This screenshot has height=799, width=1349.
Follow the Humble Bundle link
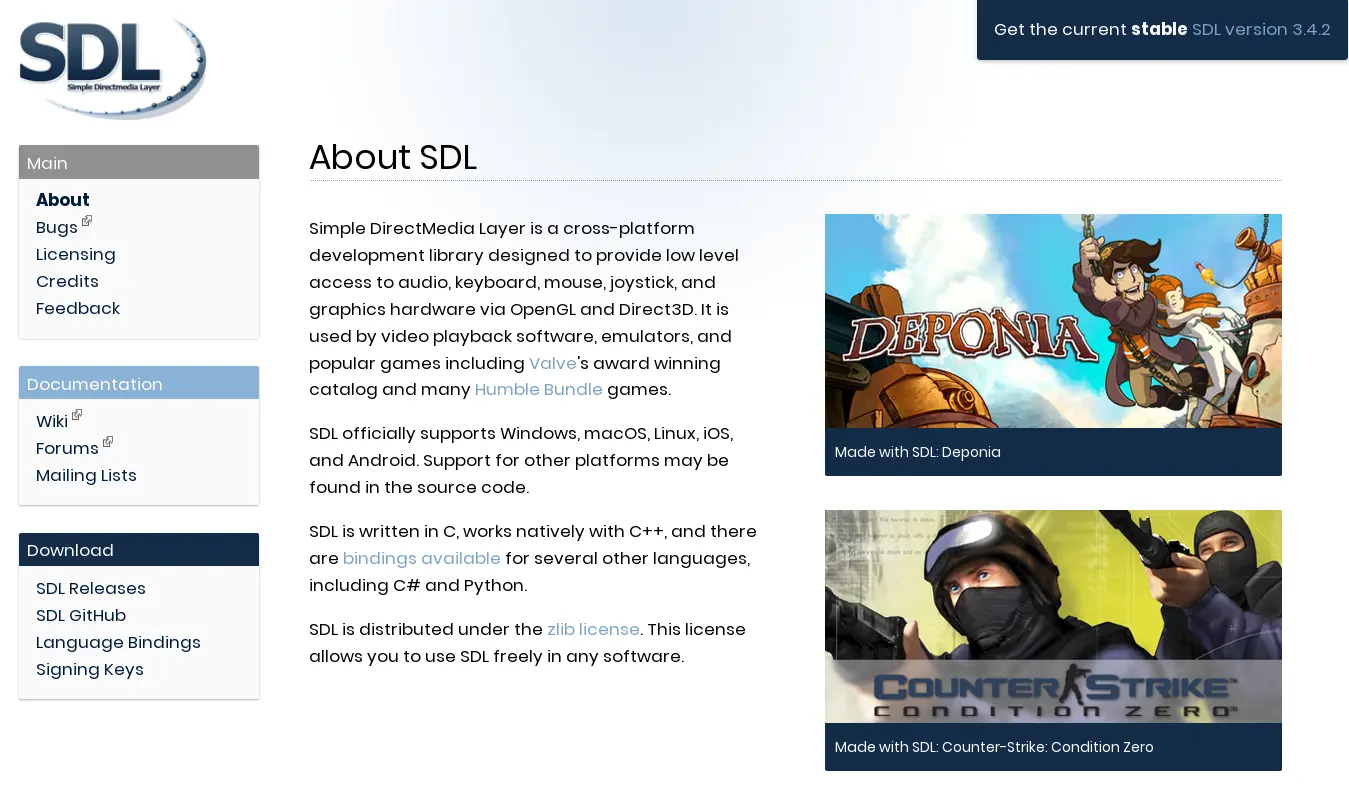coord(538,390)
